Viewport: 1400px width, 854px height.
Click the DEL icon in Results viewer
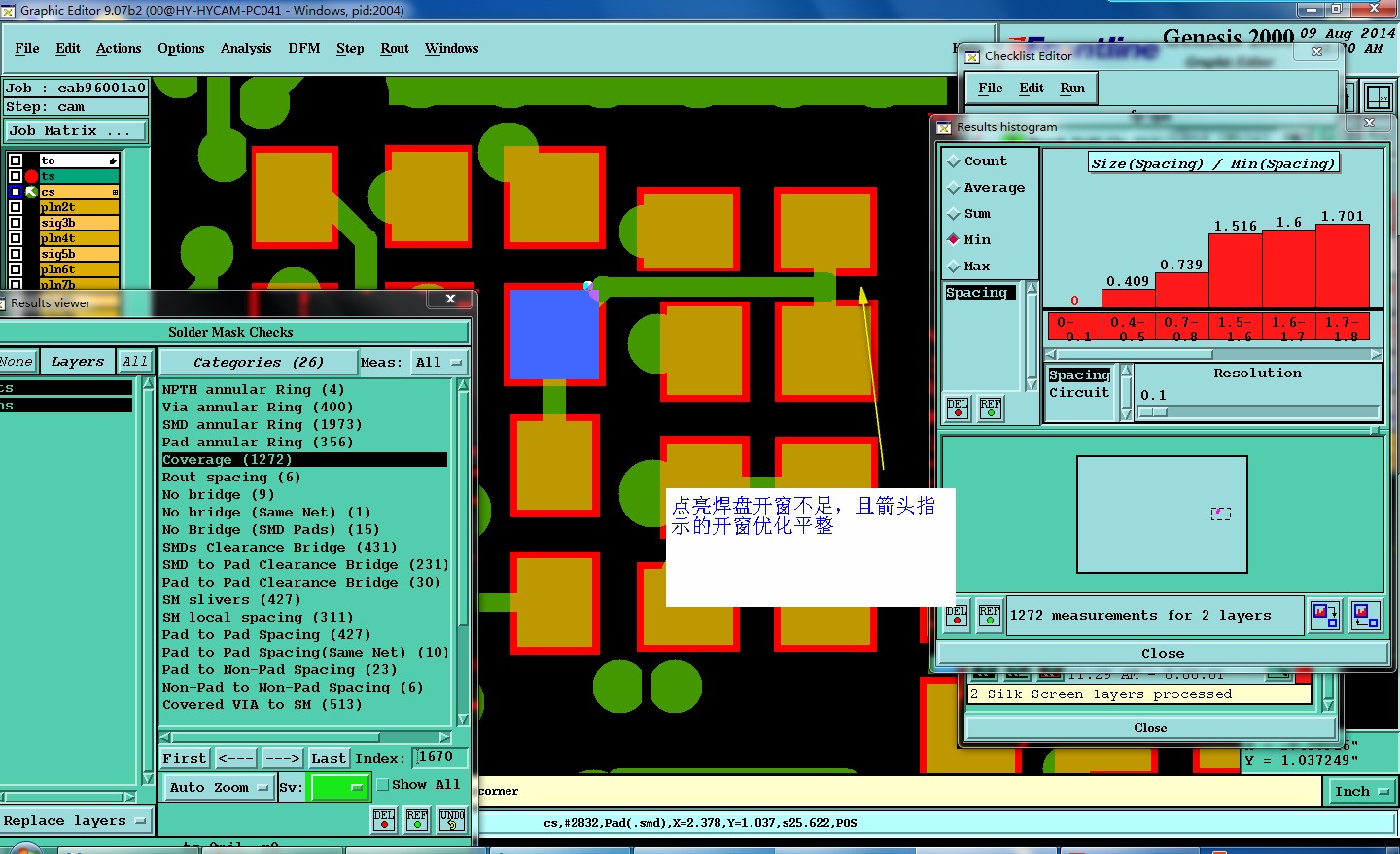pyautogui.click(x=384, y=820)
